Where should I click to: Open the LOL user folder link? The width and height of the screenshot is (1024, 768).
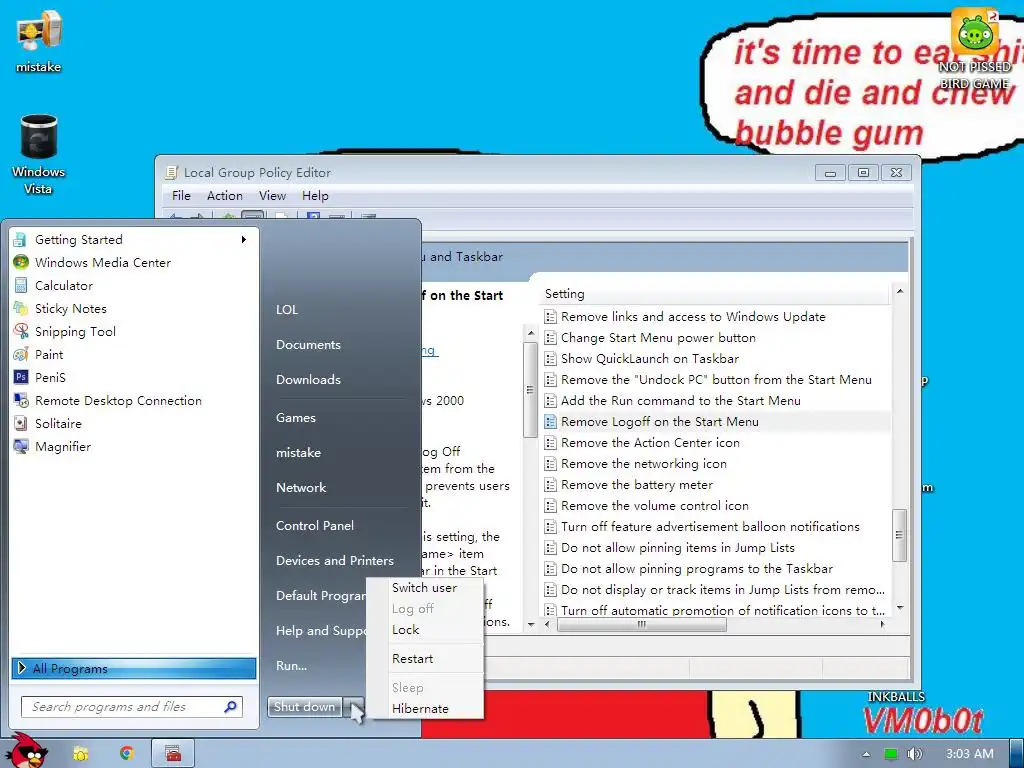coord(287,310)
